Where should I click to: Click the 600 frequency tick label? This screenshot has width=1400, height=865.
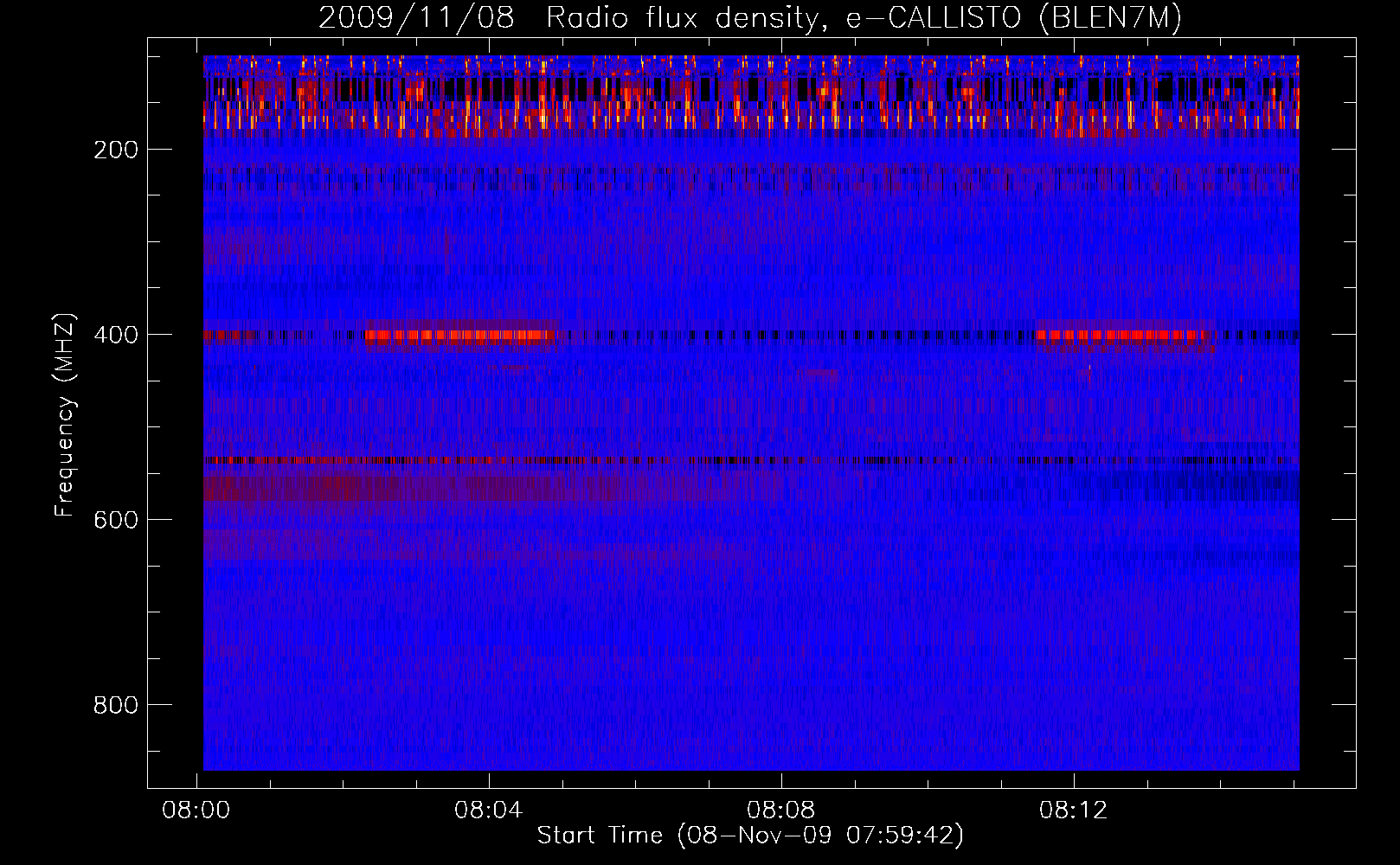[x=116, y=520]
